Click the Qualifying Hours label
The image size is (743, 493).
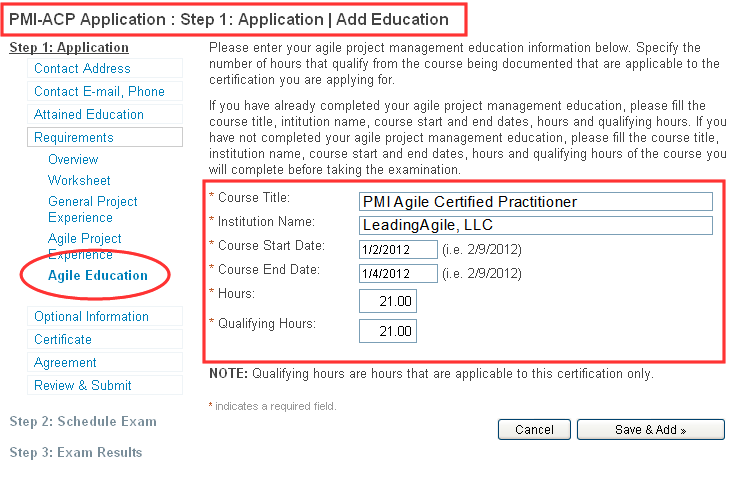(266, 323)
